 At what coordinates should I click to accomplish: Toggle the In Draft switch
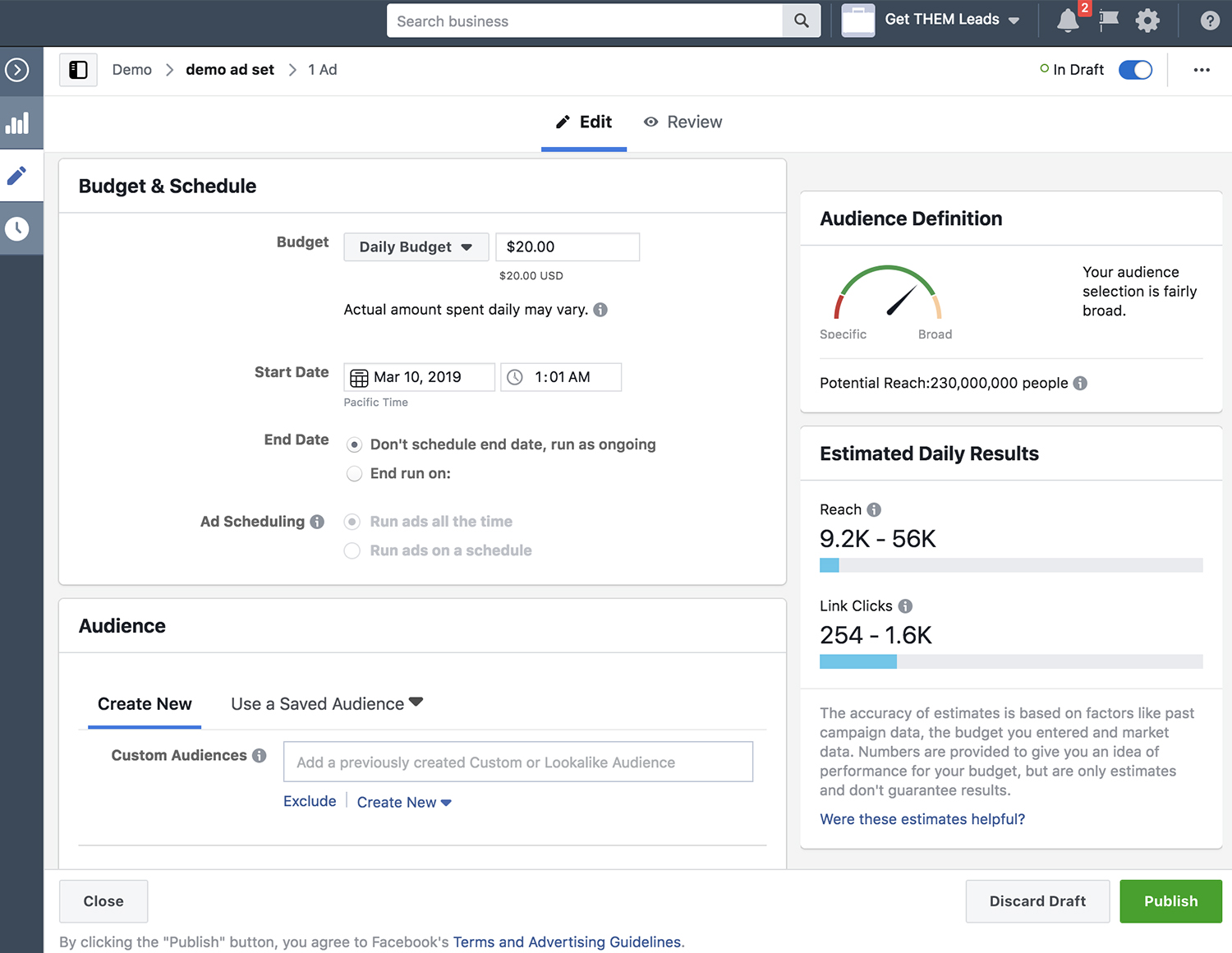(x=1135, y=70)
